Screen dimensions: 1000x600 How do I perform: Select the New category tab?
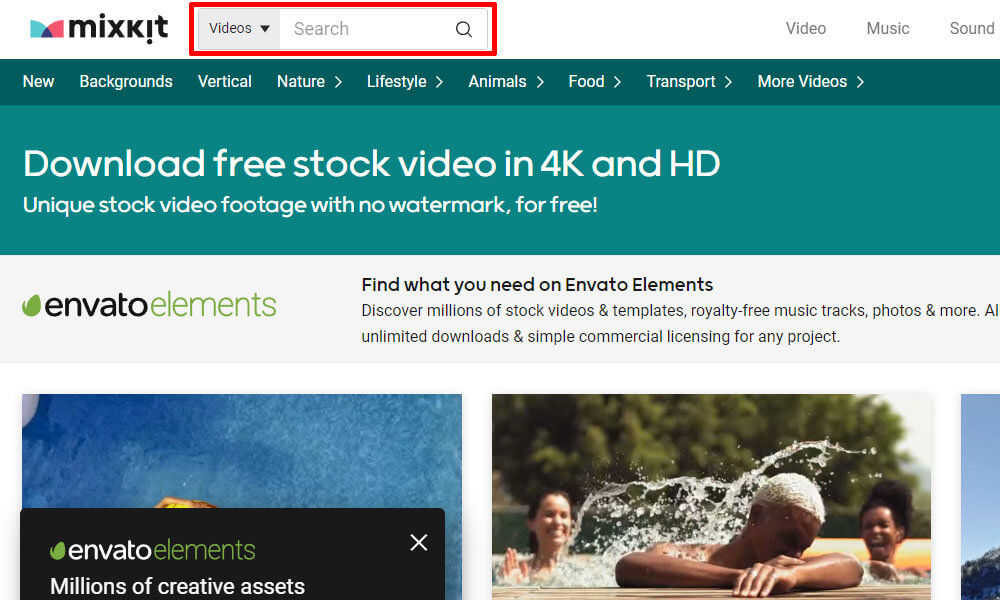(x=38, y=82)
